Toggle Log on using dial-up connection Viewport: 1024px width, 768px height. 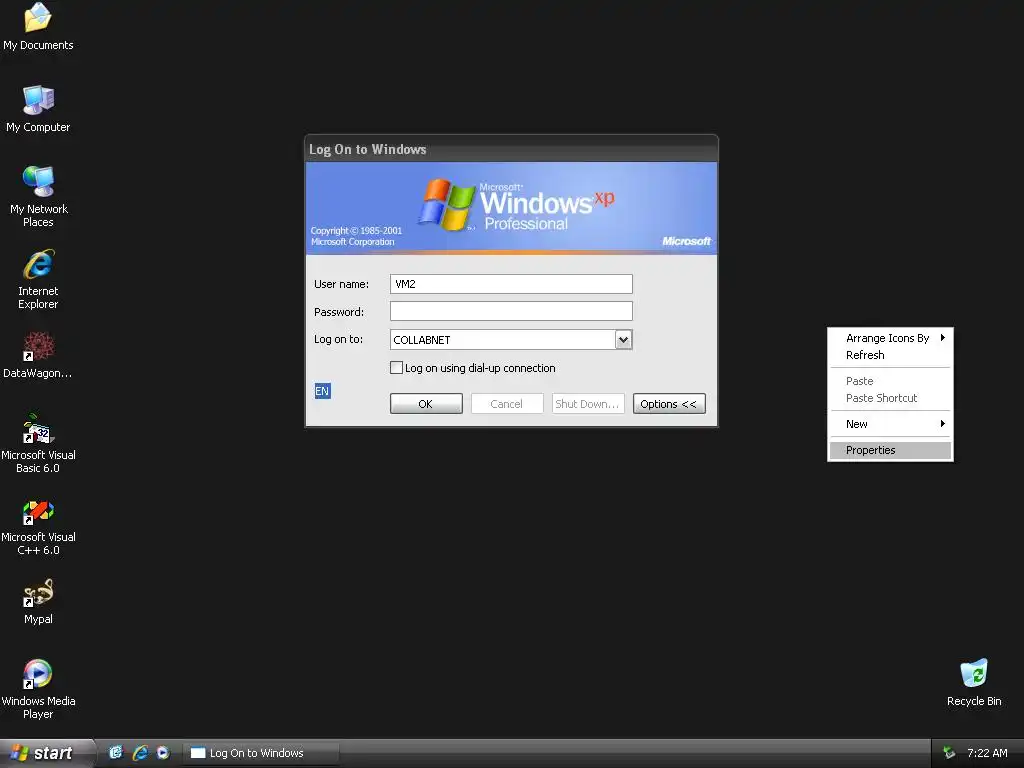tap(396, 368)
